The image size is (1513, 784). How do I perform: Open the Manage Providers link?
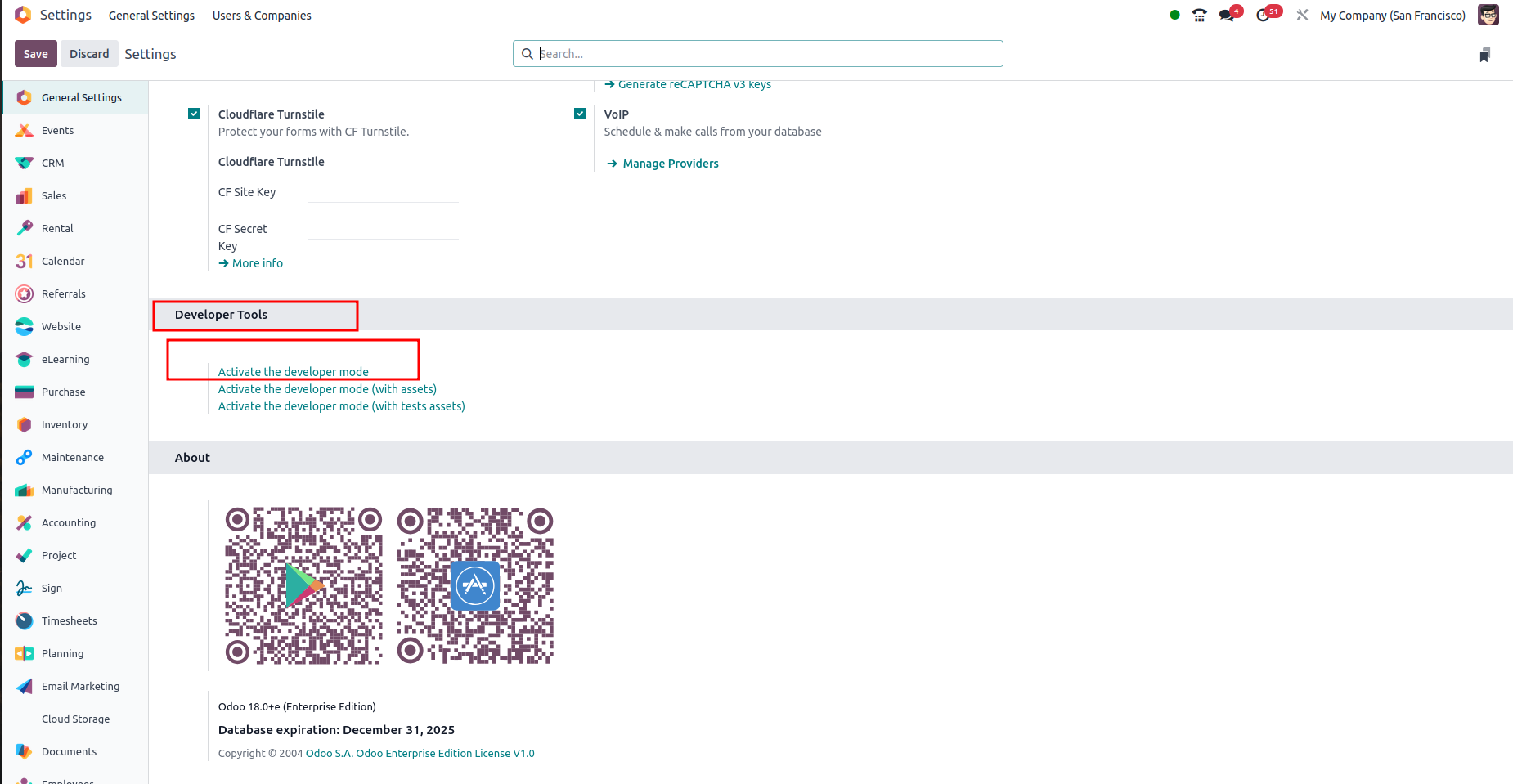(x=670, y=164)
